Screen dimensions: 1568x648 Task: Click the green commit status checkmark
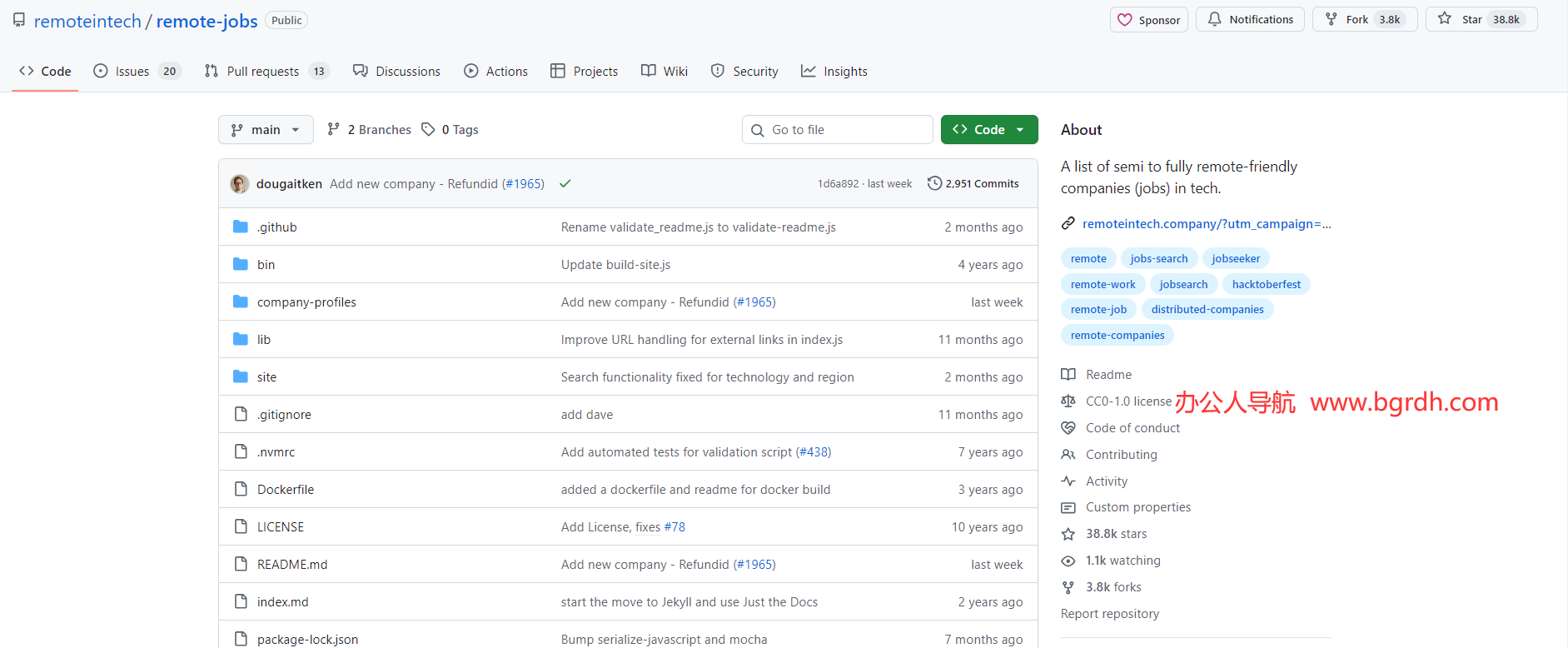click(565, 183)
